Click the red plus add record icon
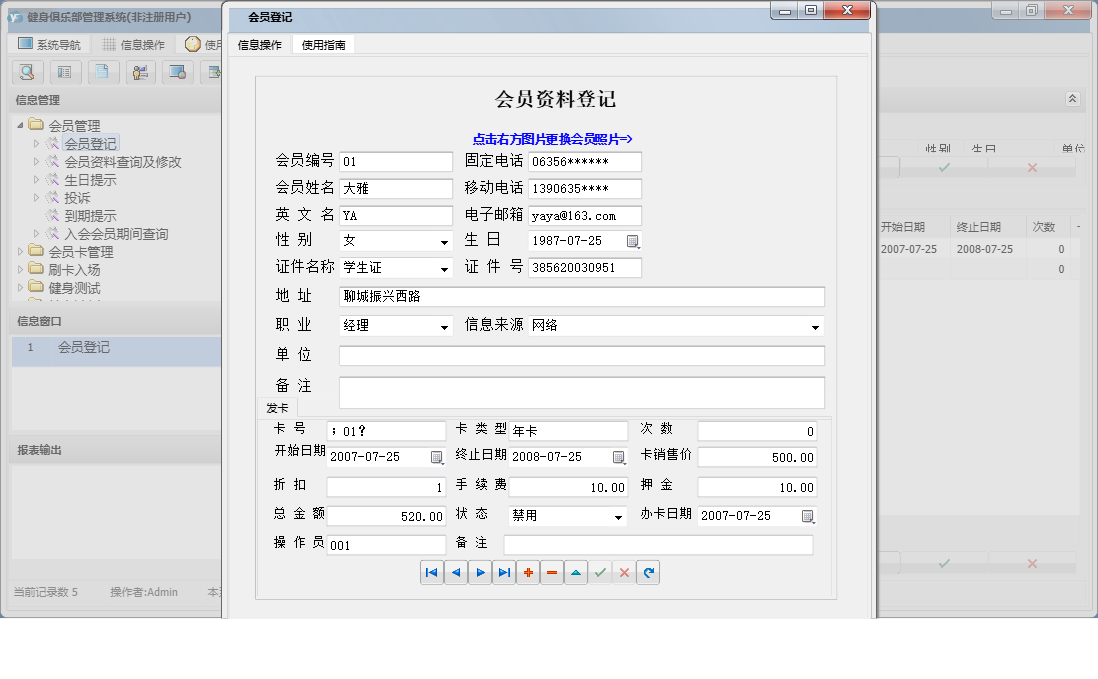Screen dimensions: 1098x679 528,572
